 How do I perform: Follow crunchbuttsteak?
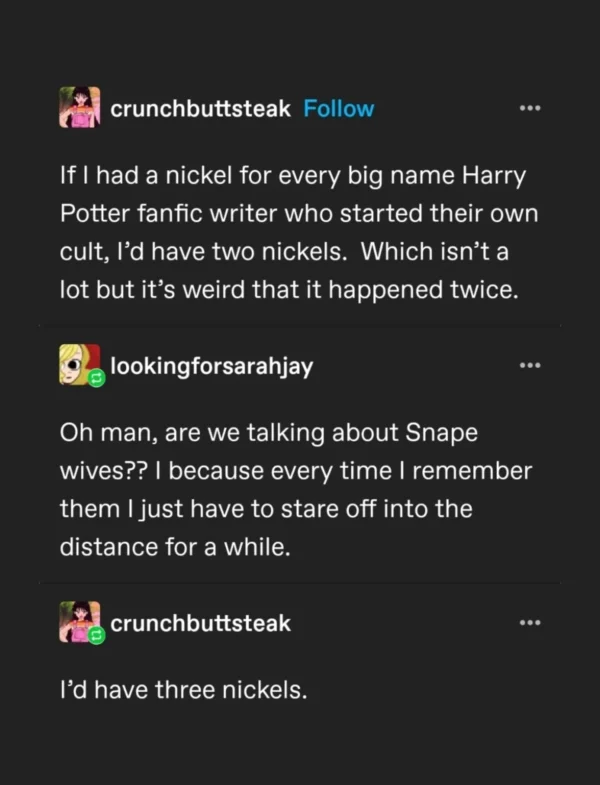point(338,108)
